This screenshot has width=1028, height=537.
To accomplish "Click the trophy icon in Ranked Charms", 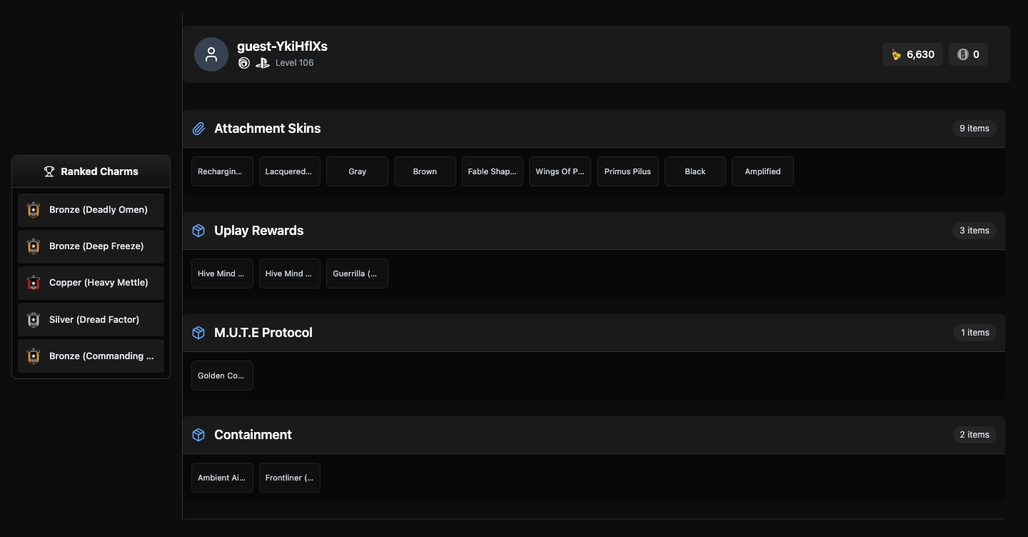I will [49, 171].
